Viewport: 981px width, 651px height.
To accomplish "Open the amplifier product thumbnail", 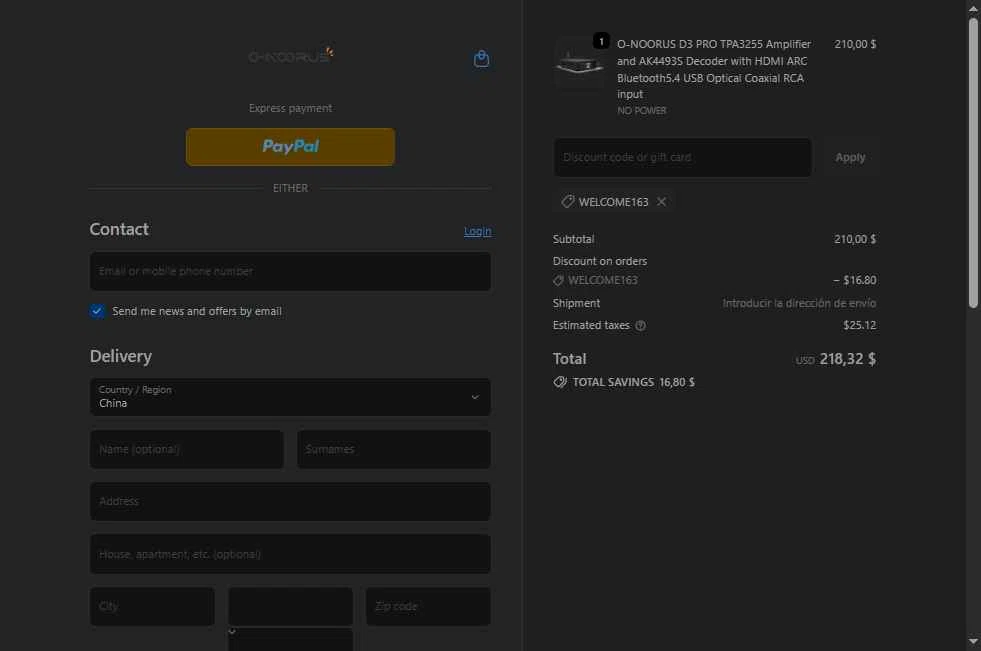I will click(579, 64).
